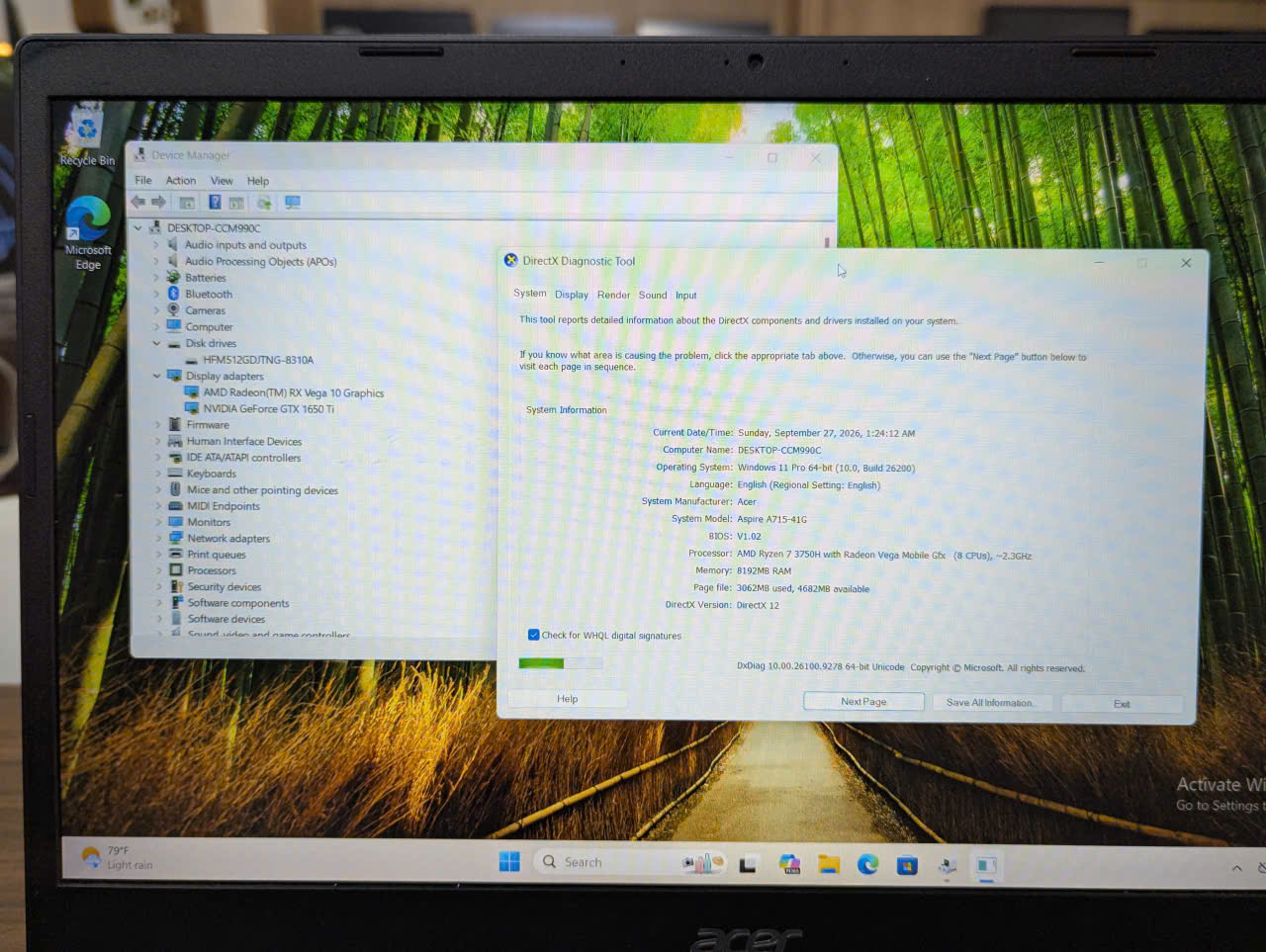Open the Recycle Bin desktop icon
Viewport: 1266px width, 952px height.
click(x=87, y=135)
